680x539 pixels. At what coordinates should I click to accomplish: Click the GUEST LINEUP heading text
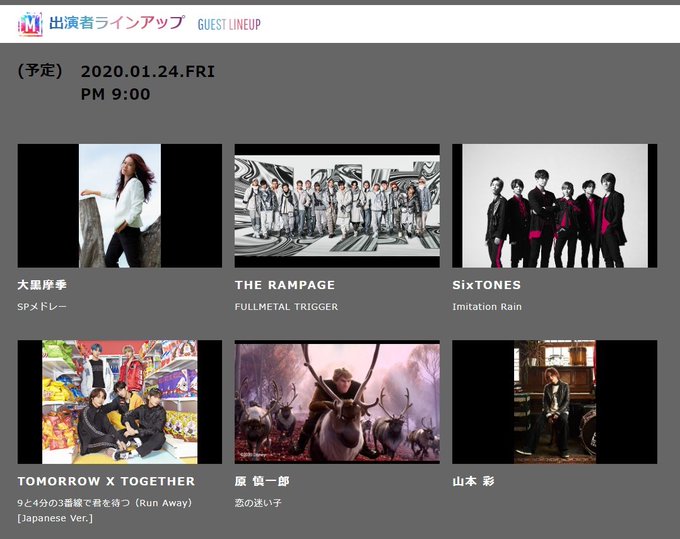(229, 25)
